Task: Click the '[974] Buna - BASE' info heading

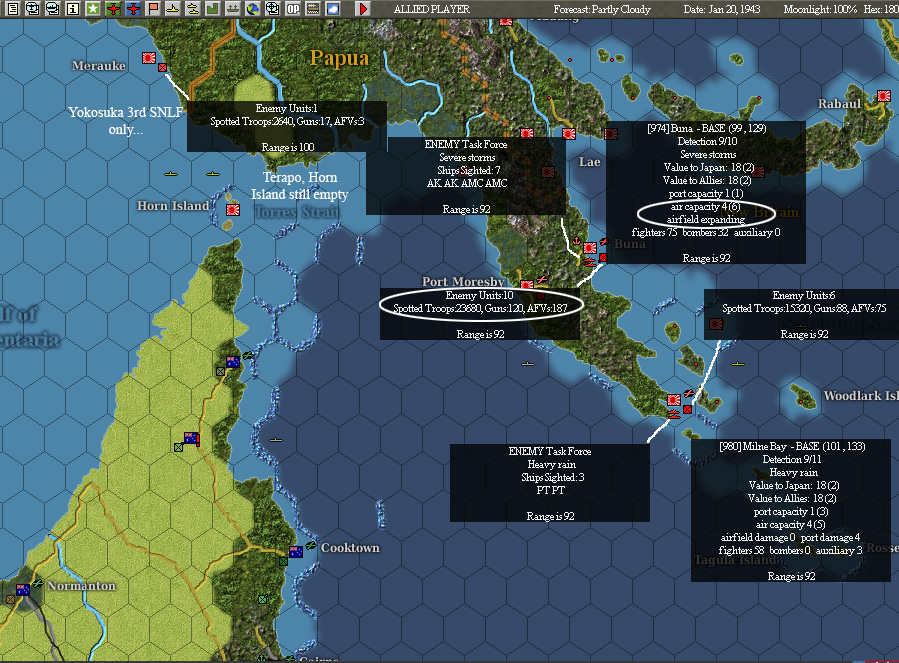Action: click(x=706, y=128)
